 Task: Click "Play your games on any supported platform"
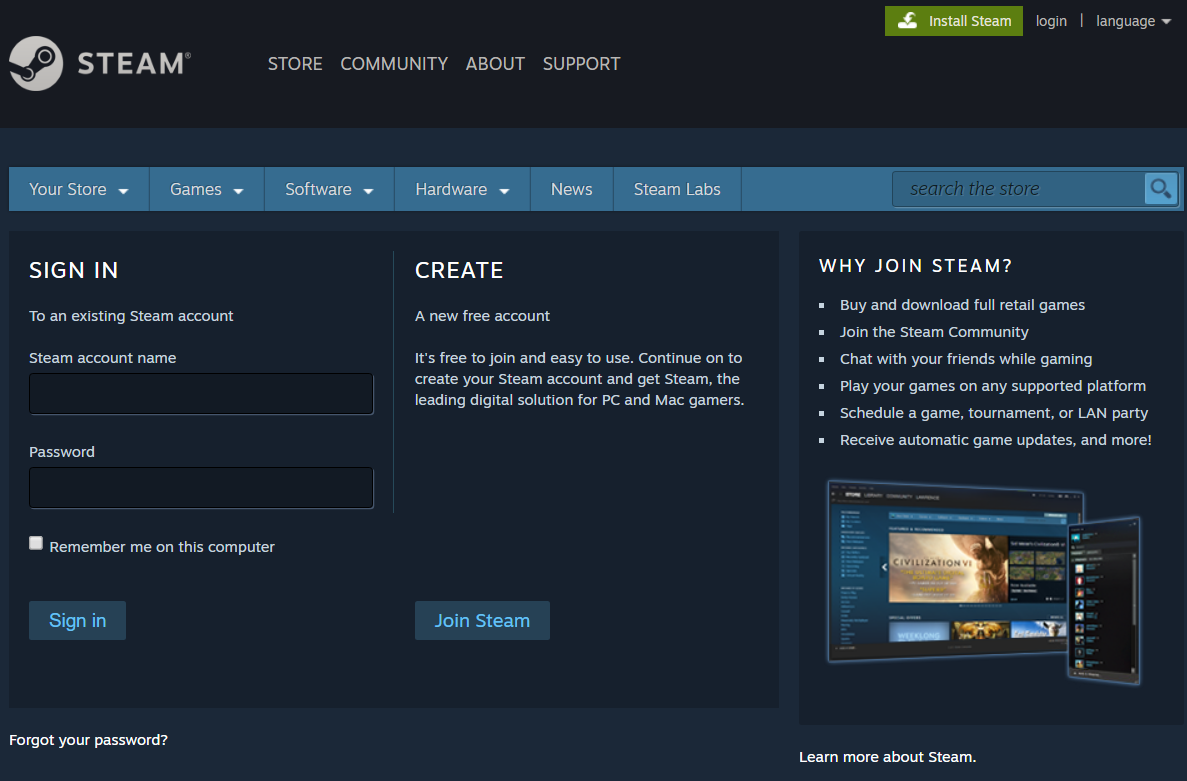pos(992,386)
